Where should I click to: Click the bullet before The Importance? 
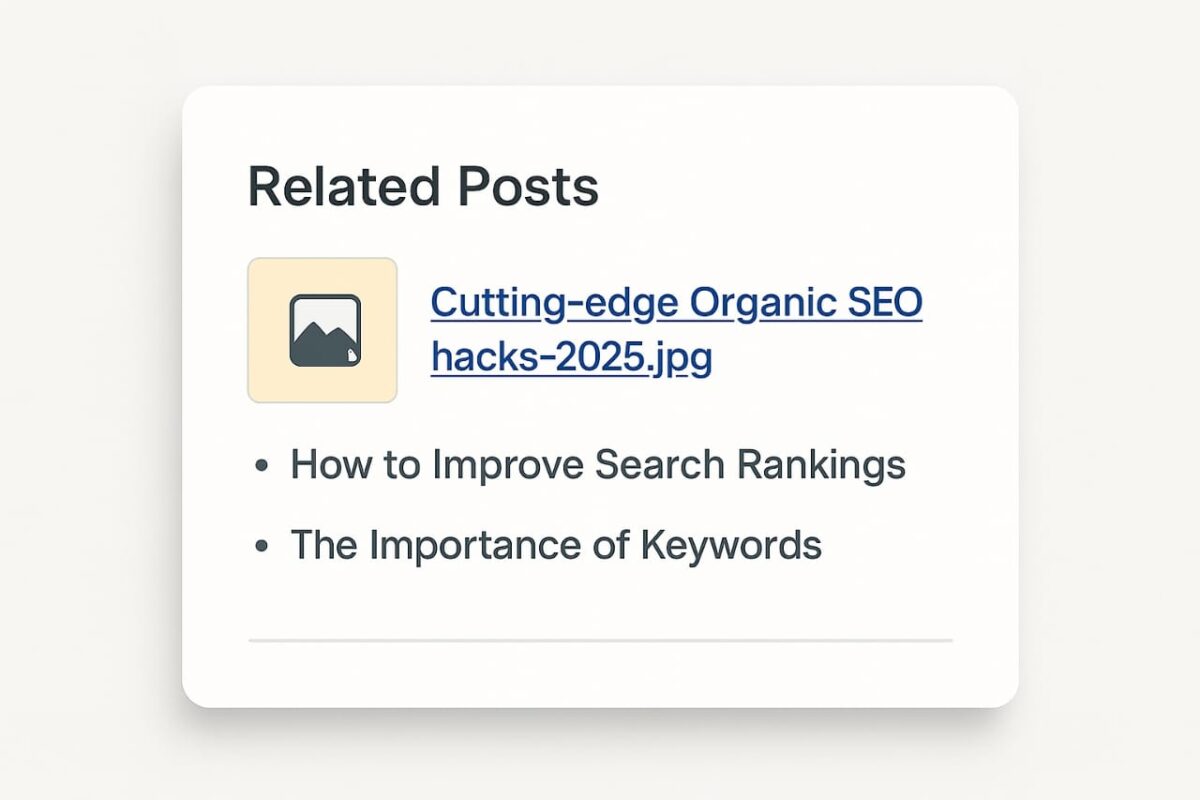pos(262,546)
